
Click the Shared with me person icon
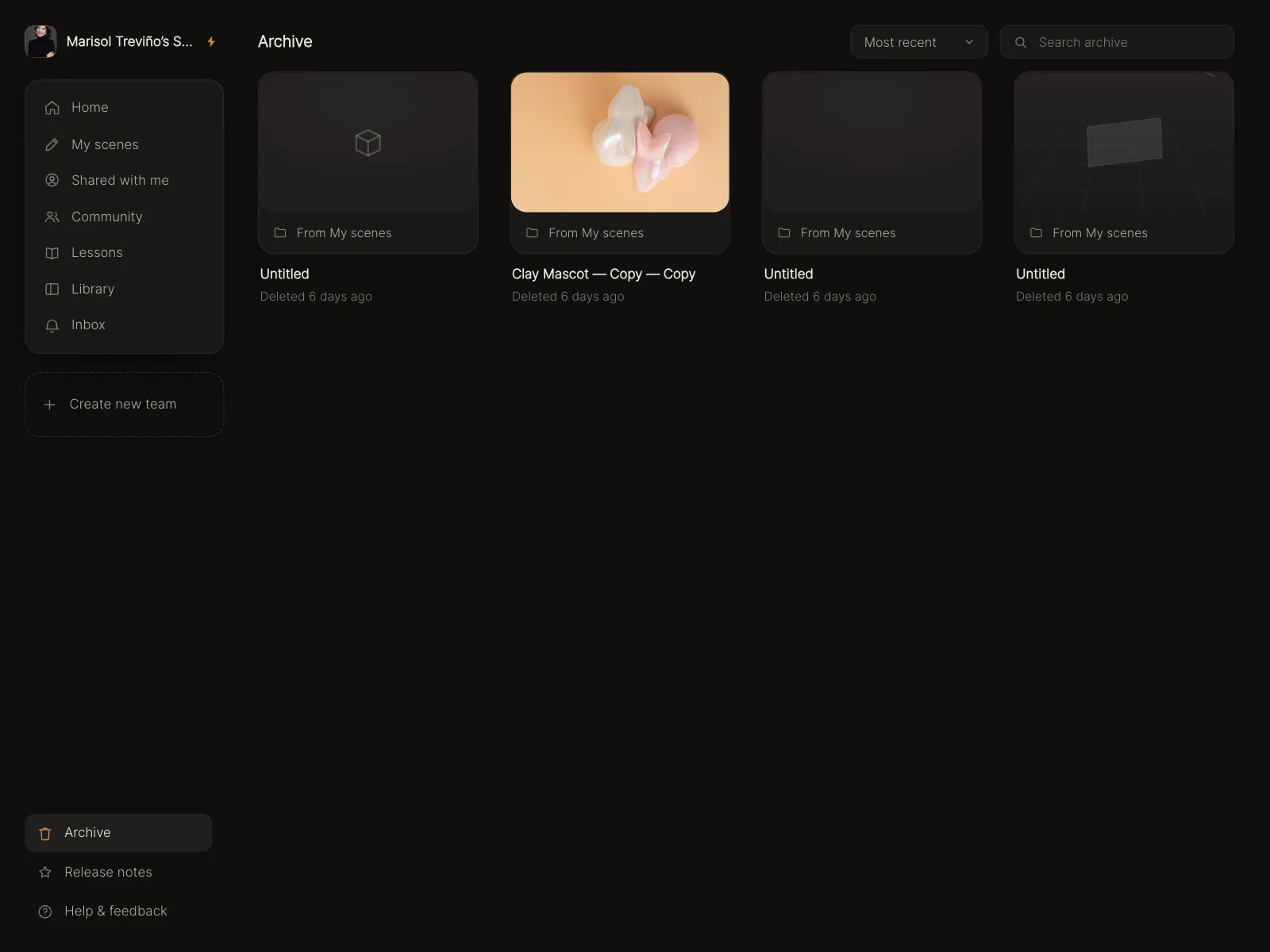point(52,180)
